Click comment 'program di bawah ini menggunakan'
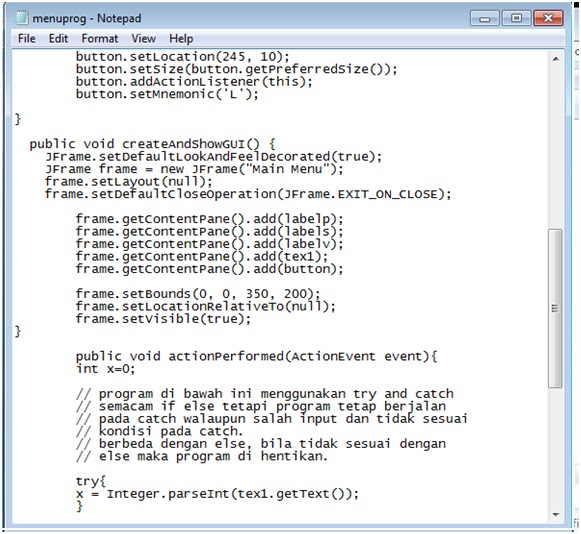This screenshot has width=581, height=534. (265, 394)
